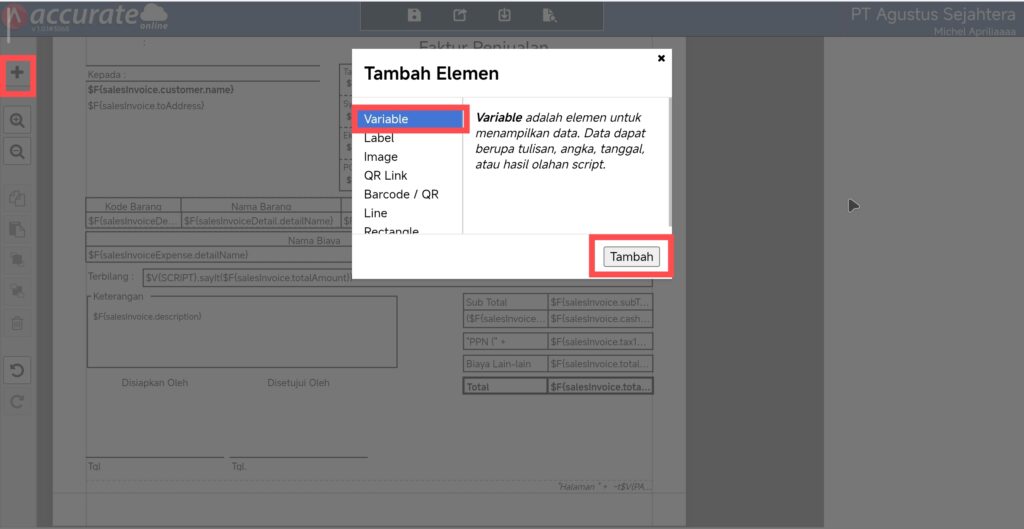Select Variable in the element list
This screenshot has height=529, width=1024.
pyautogui.click(x=409, y=120)
